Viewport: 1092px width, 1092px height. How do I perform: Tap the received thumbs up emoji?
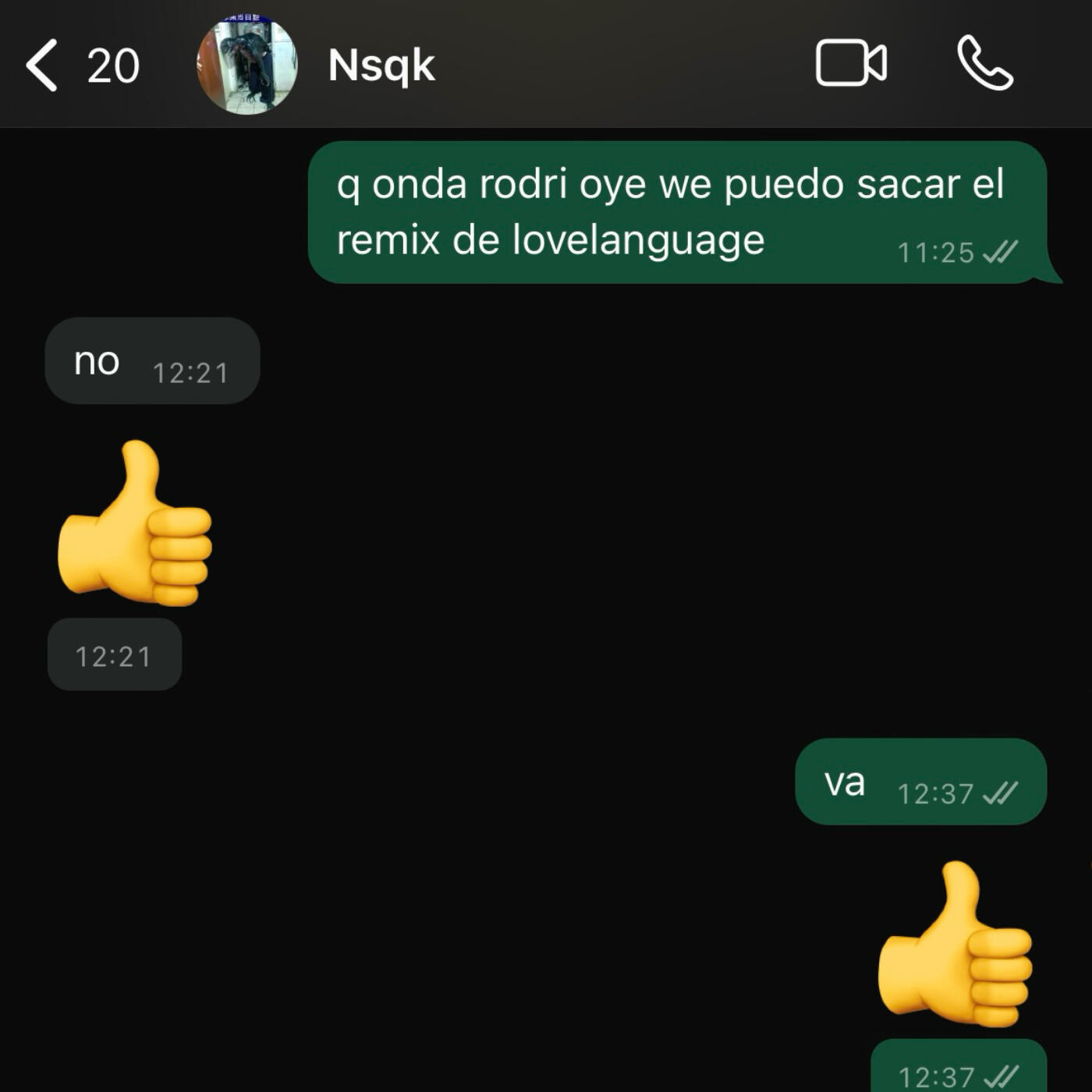135,523
